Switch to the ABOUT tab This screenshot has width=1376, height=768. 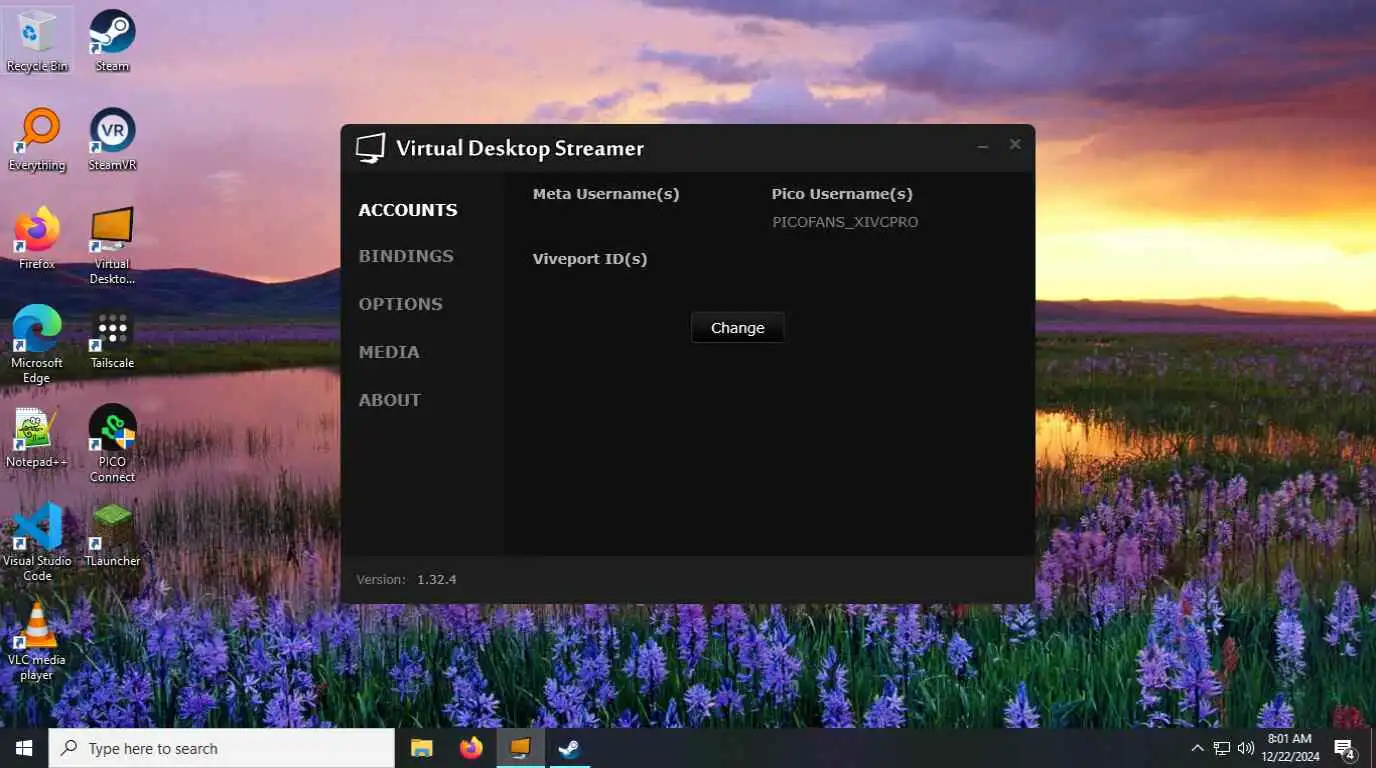click(389, 400)
